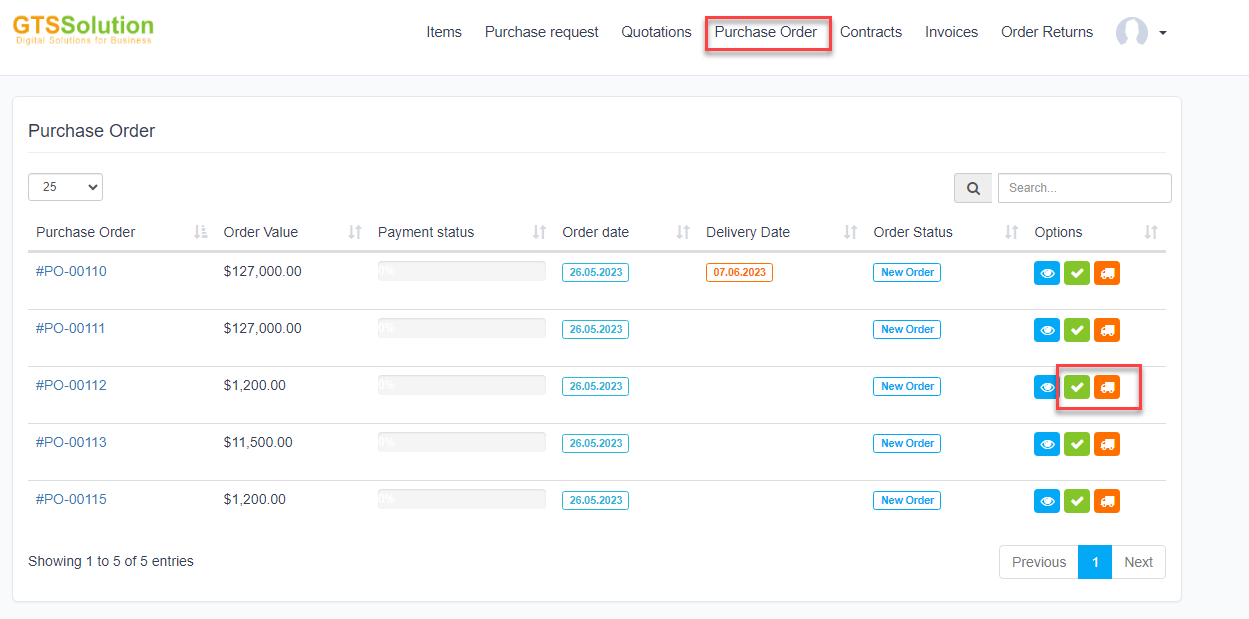This screenshot has height=619, width=1249.
Task: Click the orange truck icon for #PO-00110
Action: pyautogui.click(x=1106, y=273)
